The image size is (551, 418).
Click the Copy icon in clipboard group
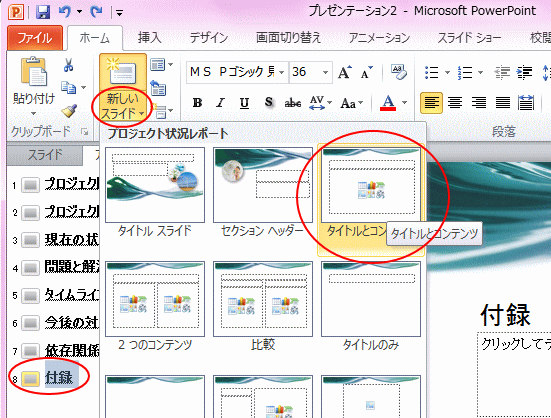tap(69, 87)
